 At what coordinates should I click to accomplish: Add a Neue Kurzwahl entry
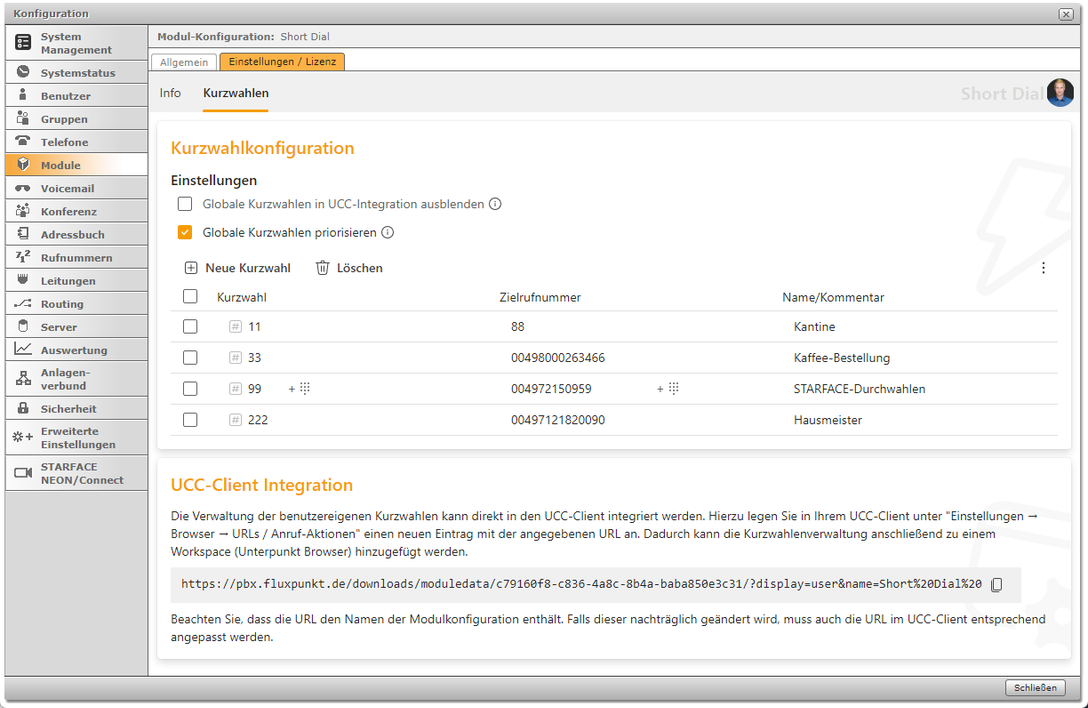pos(237,268)
